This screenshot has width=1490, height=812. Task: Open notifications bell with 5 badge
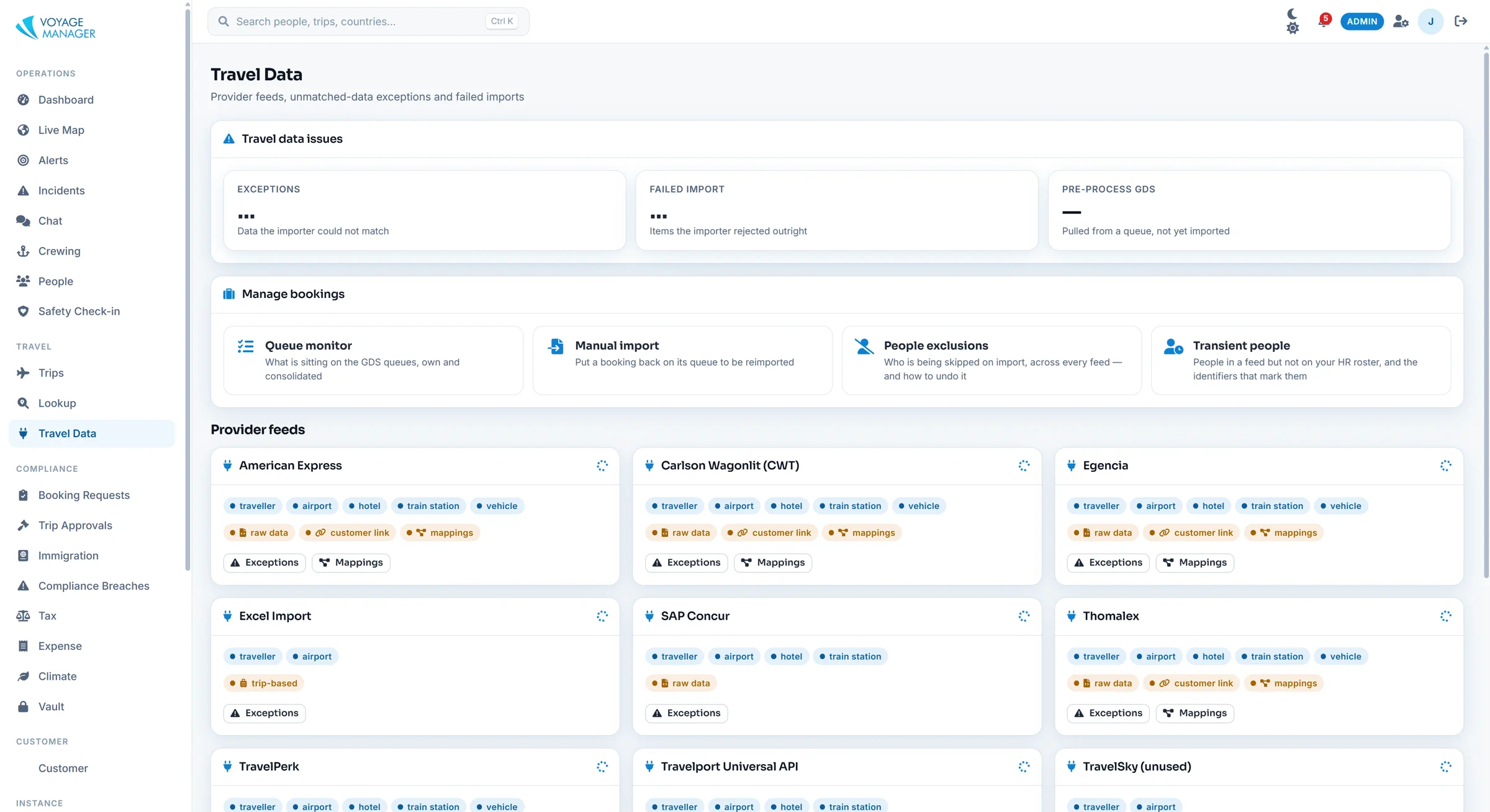[1324, 21]
